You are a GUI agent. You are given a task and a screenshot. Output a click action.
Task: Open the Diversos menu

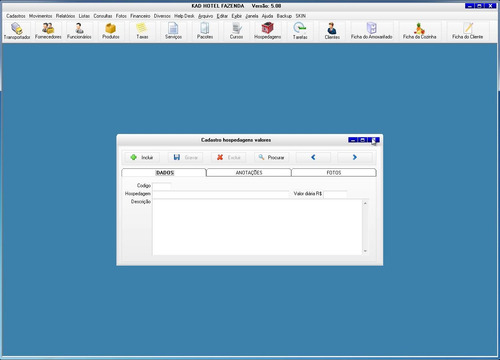[x=162, y=16]
